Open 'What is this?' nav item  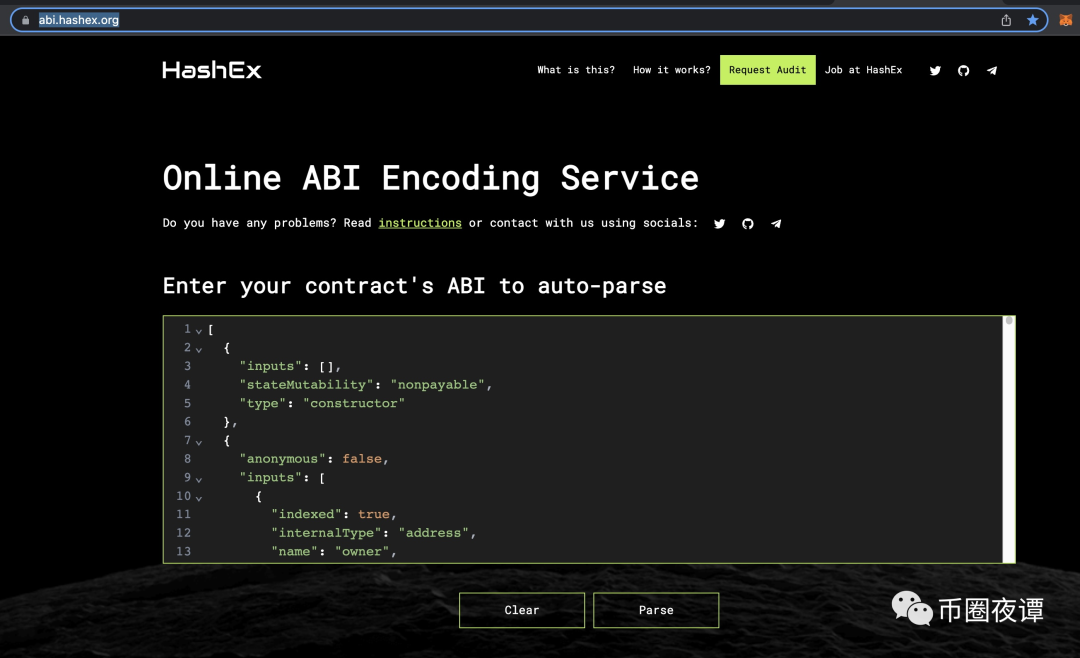pyautogui.click(x=576, y=70)
